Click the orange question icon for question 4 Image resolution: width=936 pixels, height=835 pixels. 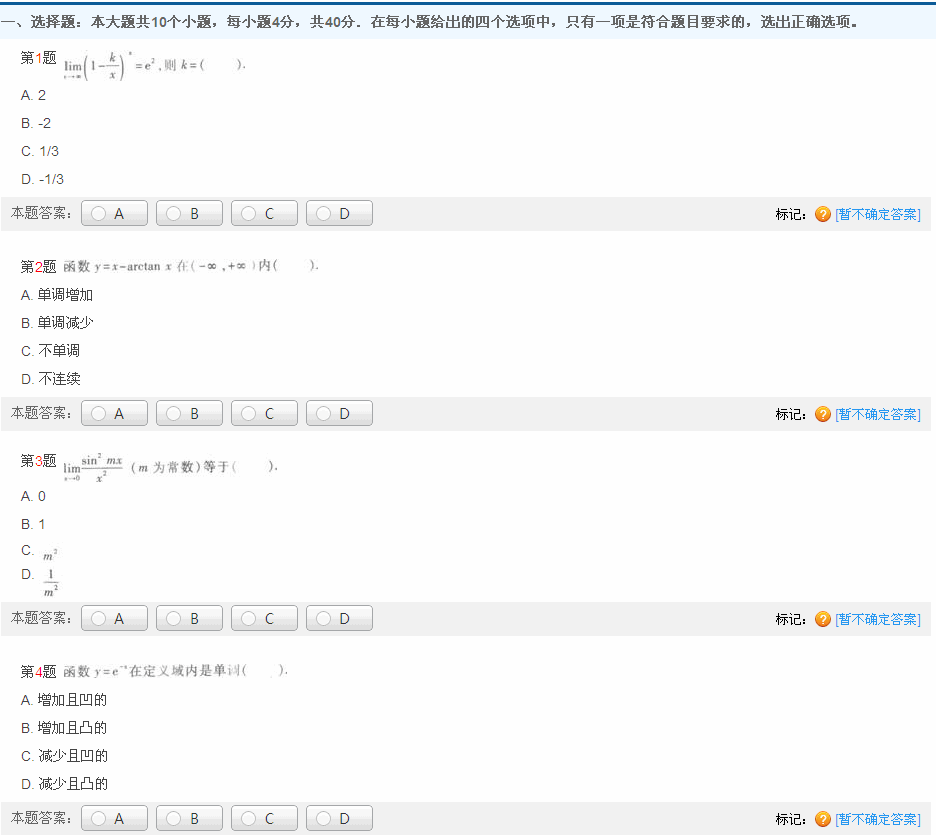coord(823,819)
